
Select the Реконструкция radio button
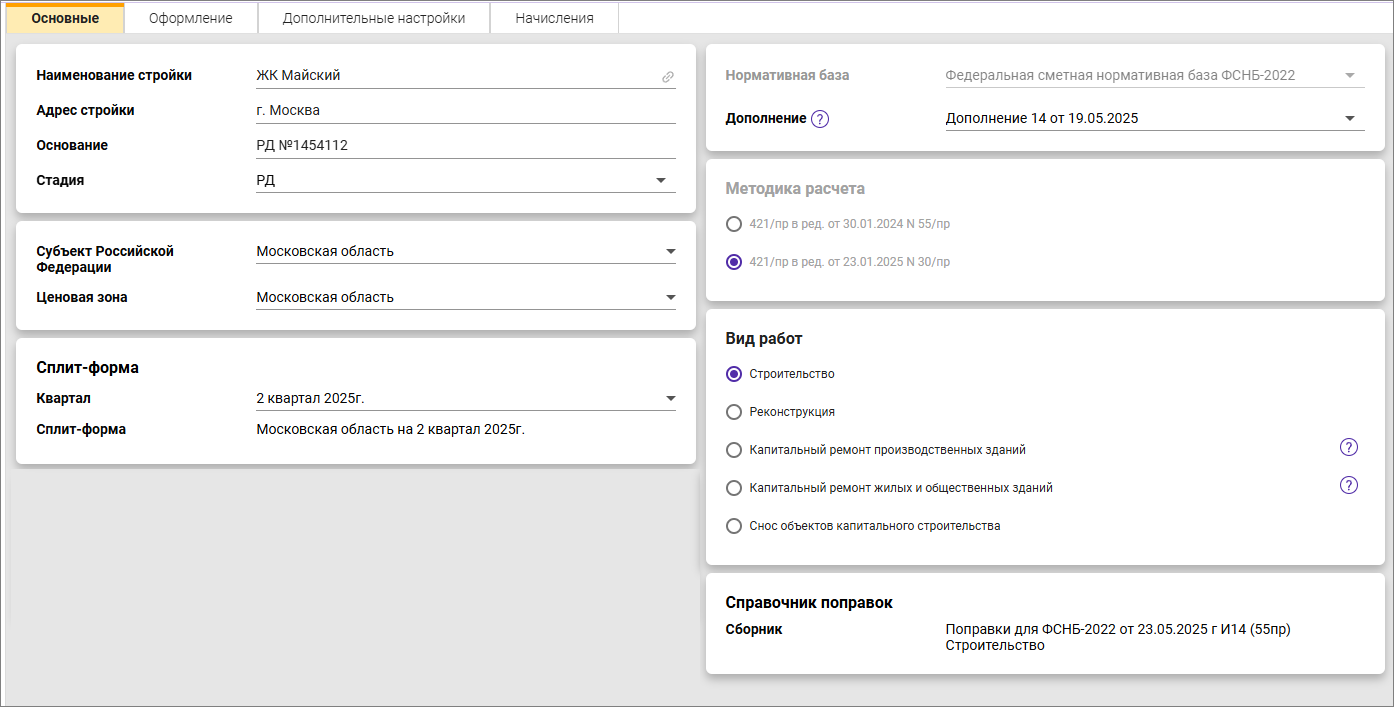click(734, 412)
